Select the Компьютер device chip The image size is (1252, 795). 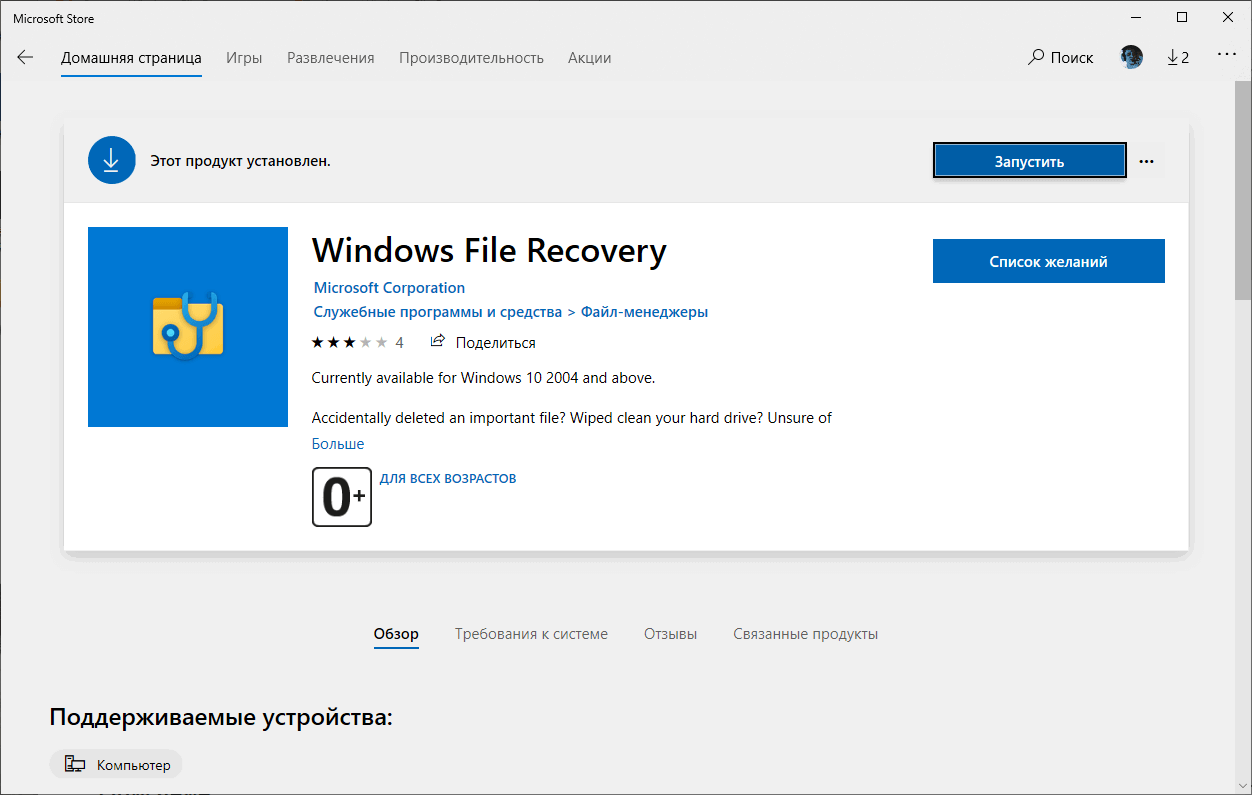click(x=115, y=763)
